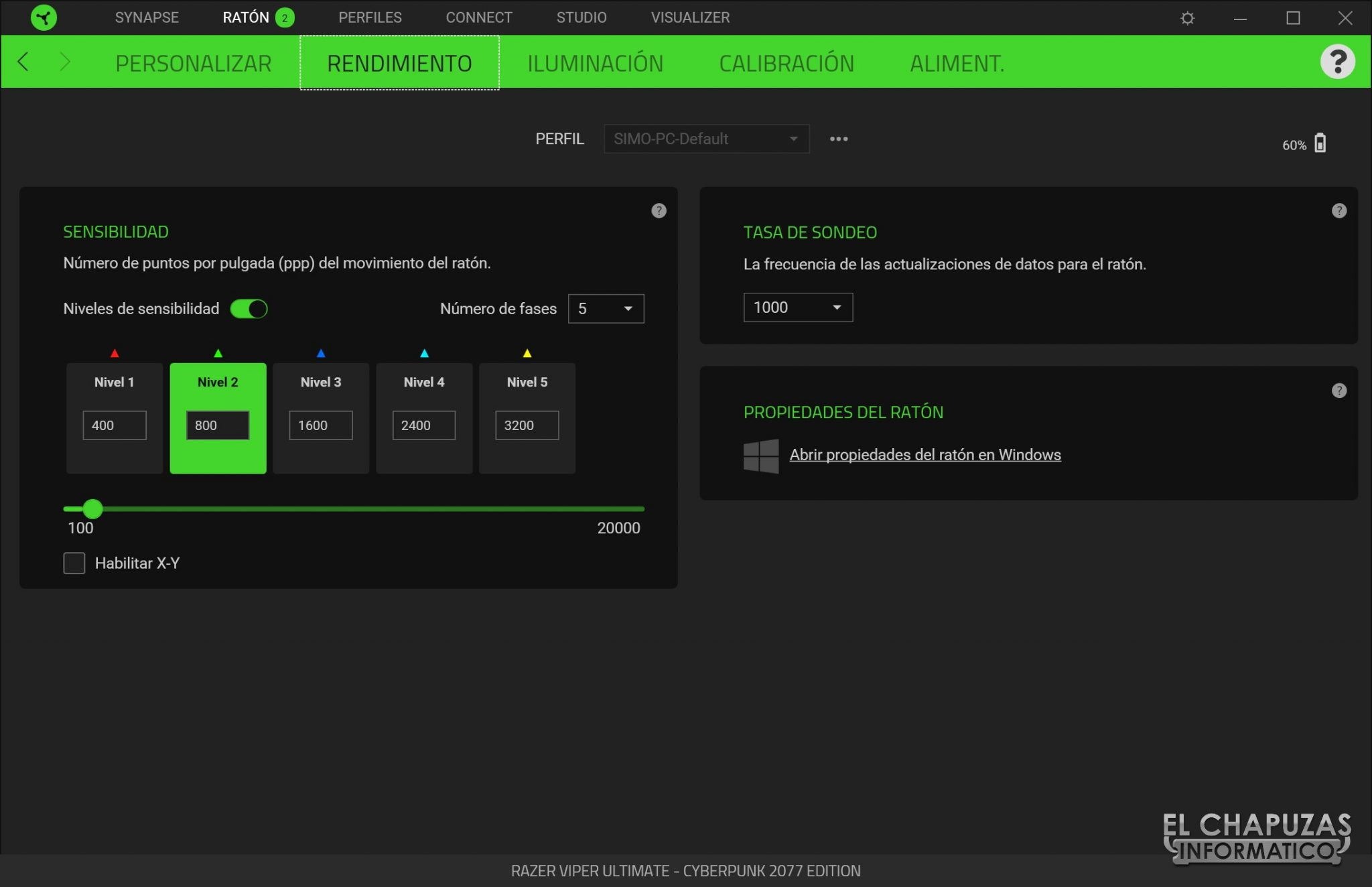Enable the Habilitar X-Y checkbox
Image resolution: width=1372 pixels, height=887 pixels.
click(74, 563)
